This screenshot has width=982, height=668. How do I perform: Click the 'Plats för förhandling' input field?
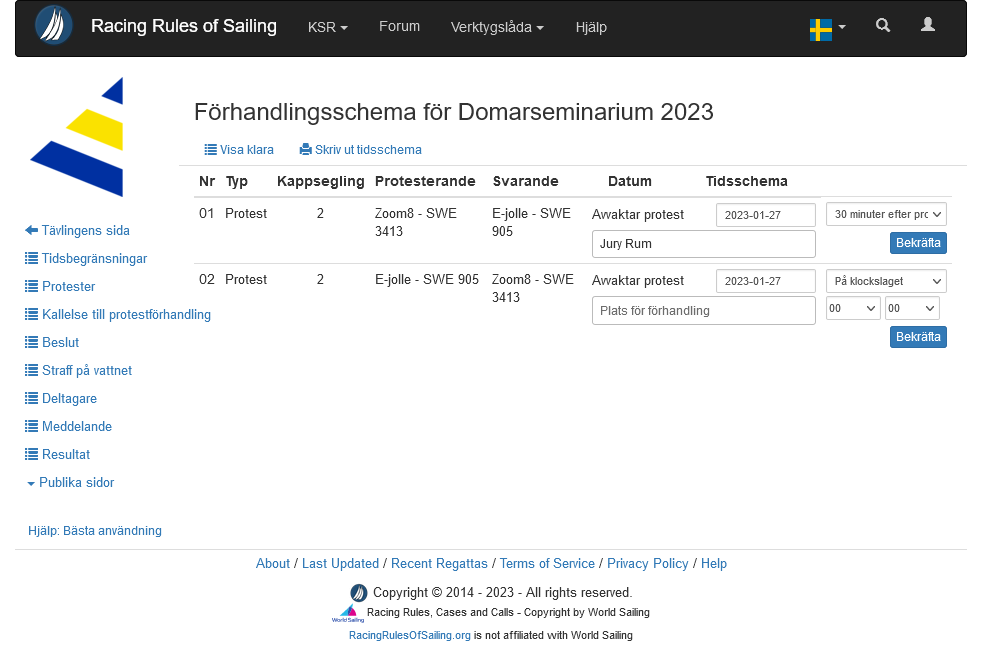pyautogui.click(x=703, y=311)
